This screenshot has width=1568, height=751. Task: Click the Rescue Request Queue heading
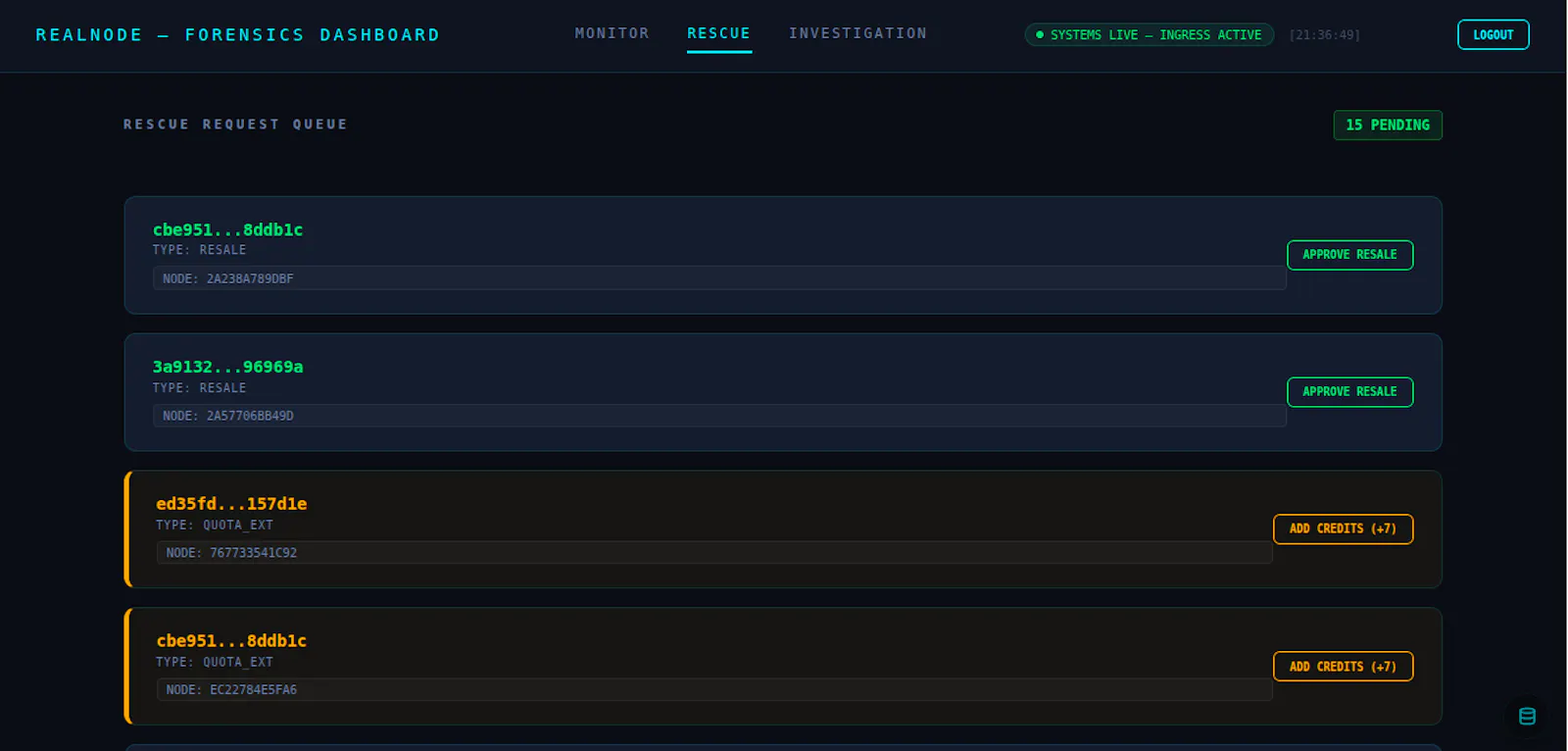tap(235, 125)
